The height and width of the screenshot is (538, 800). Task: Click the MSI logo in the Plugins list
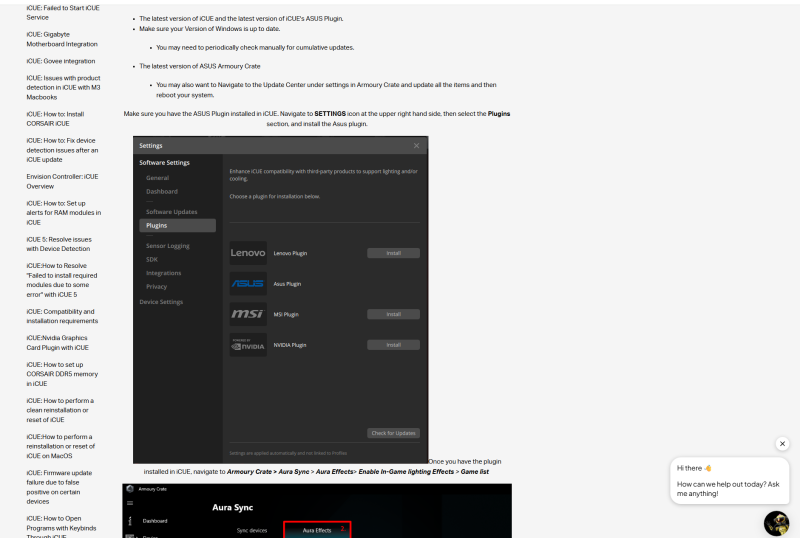248,314
